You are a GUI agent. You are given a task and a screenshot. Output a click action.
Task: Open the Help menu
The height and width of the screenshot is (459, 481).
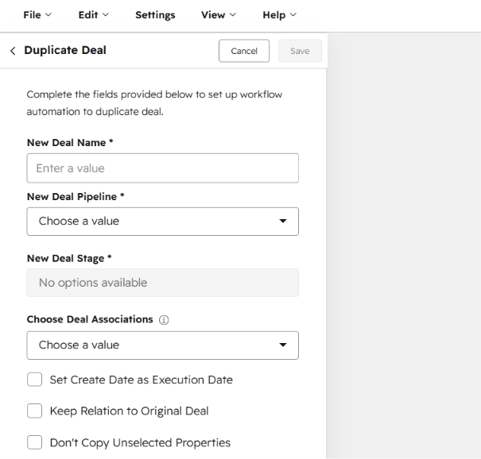279,15
